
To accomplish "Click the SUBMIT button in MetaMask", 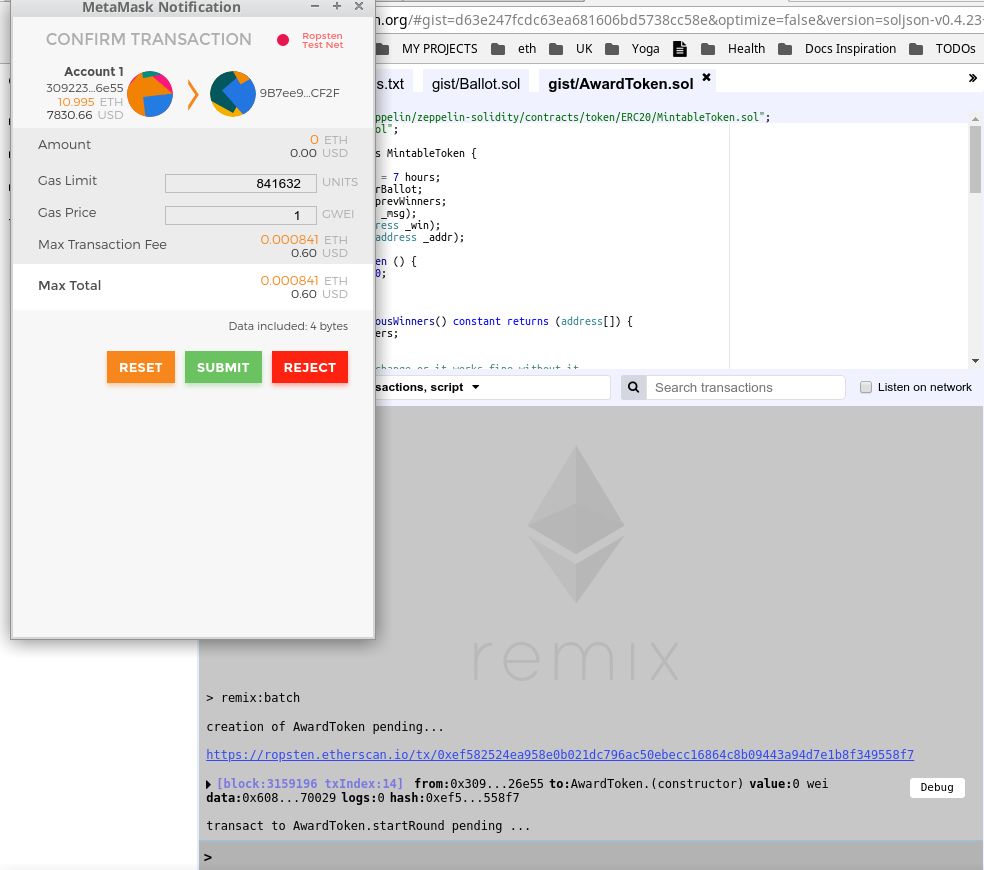I will coord(223,367).
